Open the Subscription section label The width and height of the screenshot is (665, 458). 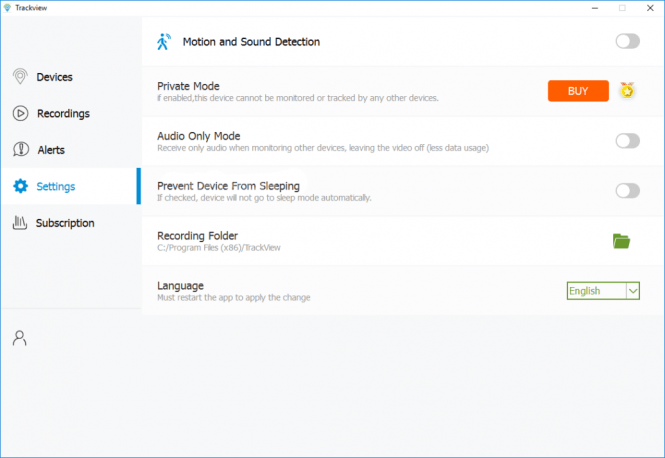(x=65, y=223)
